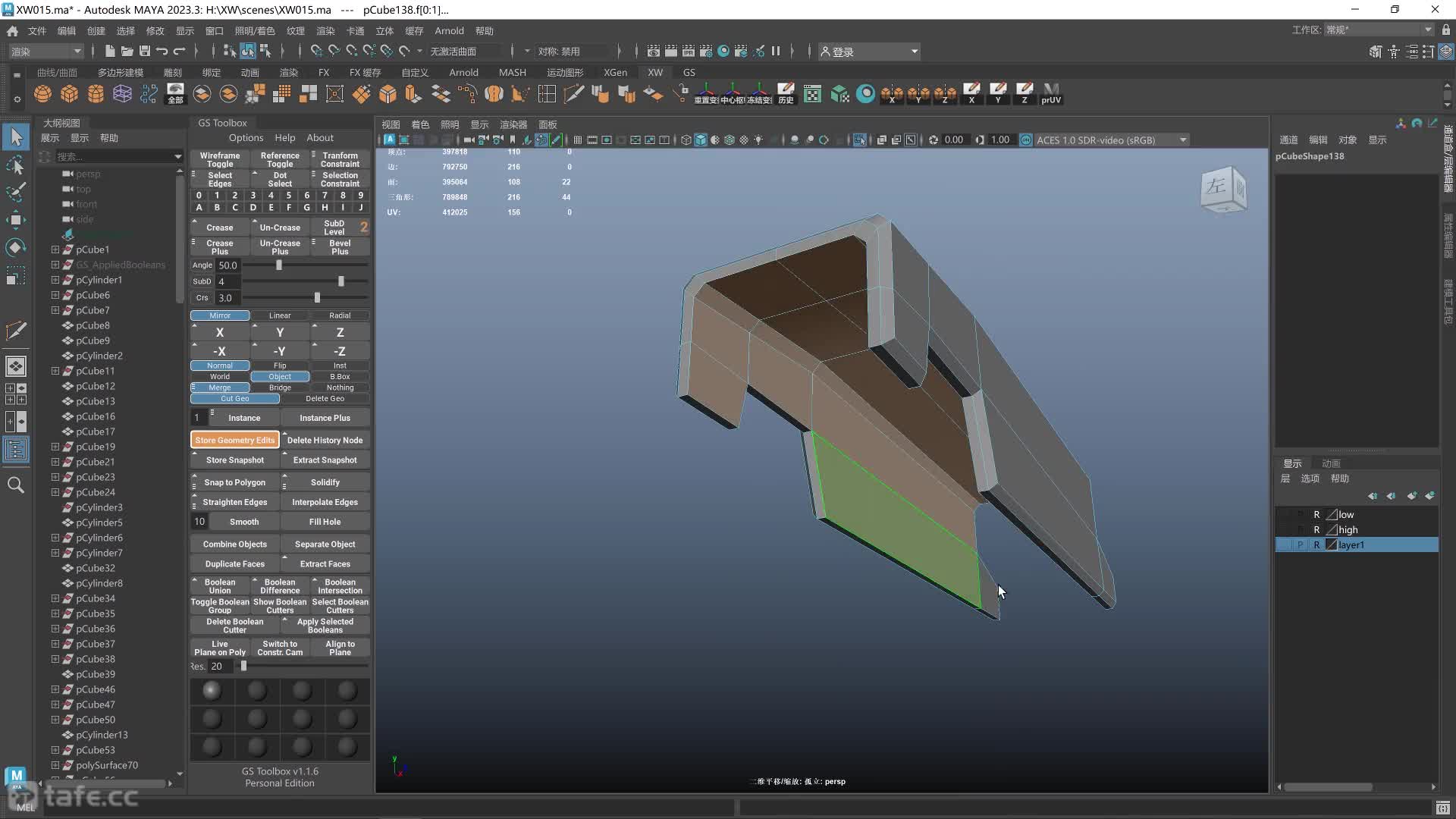Click the Straighten Edges icon
1456x819 pixels.
point(234,501)
